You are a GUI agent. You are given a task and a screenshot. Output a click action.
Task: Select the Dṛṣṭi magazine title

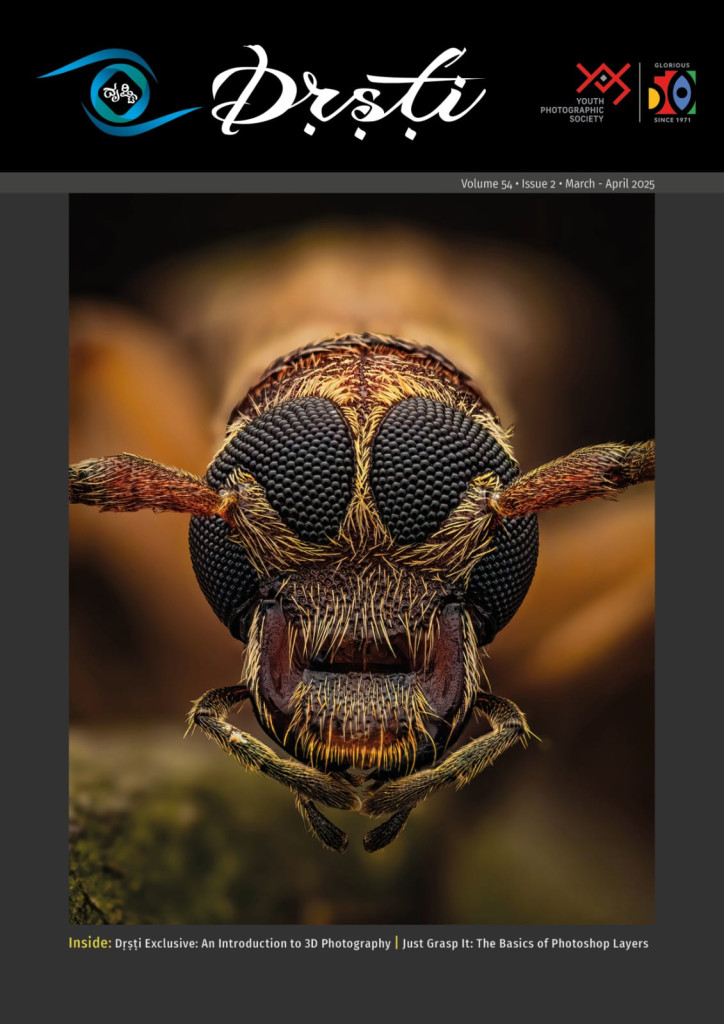(348, 92)
